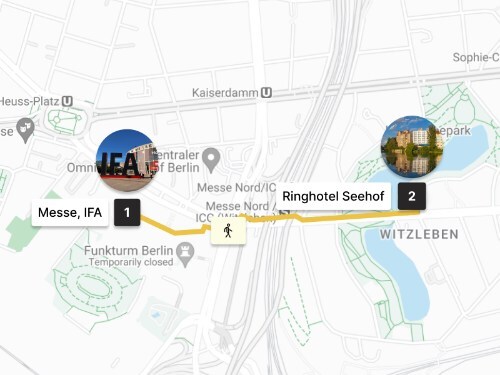Open the Ringhotel Seehof photo thumbnail
The width and height of the screenshot is (500, 375).
[x=412, y=147]
